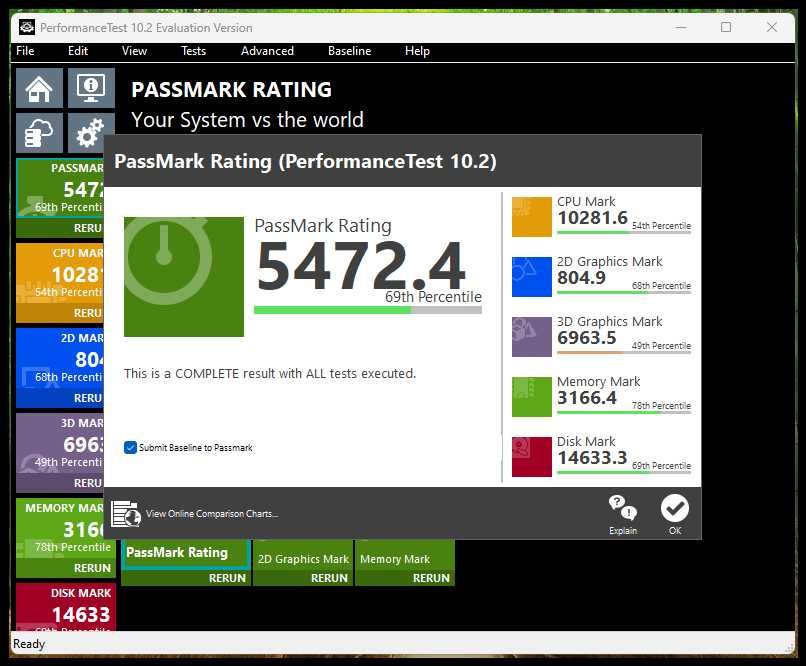Click the OK checkmark icon
Screen dimensions: 806x666
click(x=675, y=508)
